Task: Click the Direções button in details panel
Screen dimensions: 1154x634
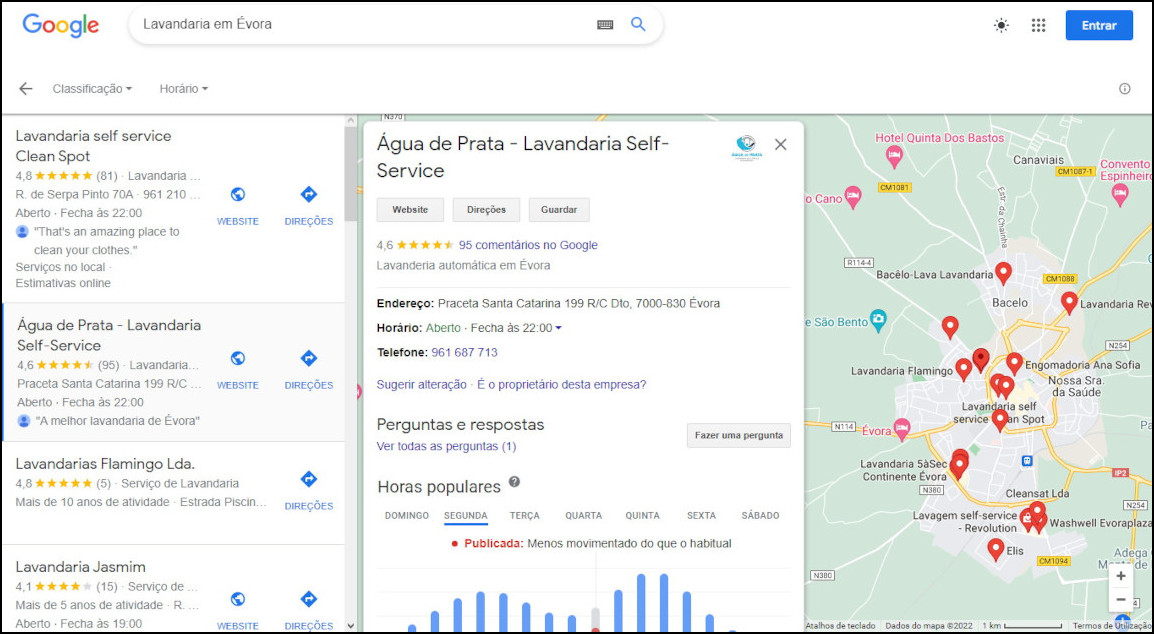Action: coord(486,210)
